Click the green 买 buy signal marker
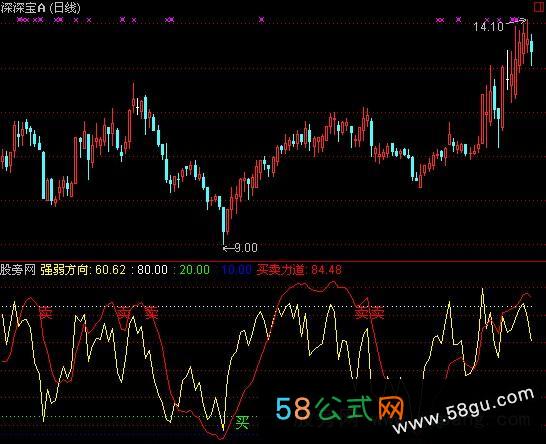 (243, 422)
